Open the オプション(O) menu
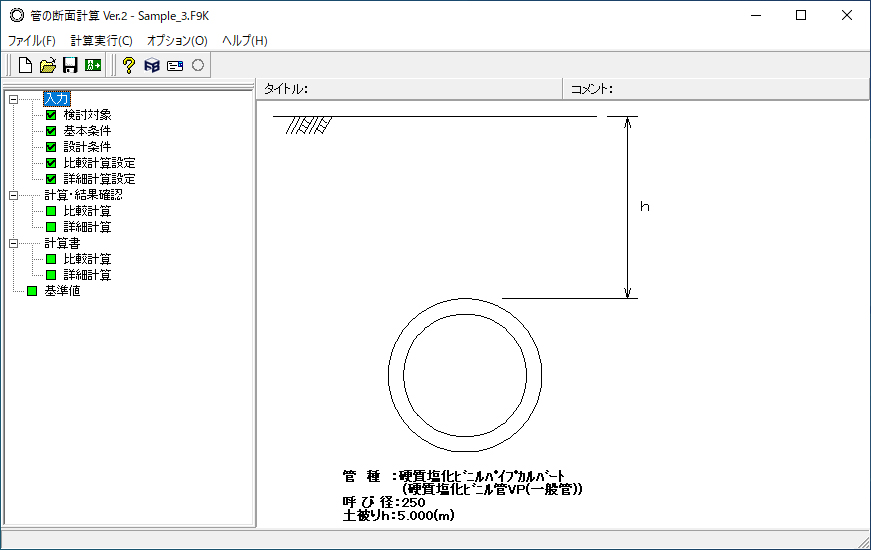Image resolution: width=871 pixels, height=550 pixels. pos(177,41)
